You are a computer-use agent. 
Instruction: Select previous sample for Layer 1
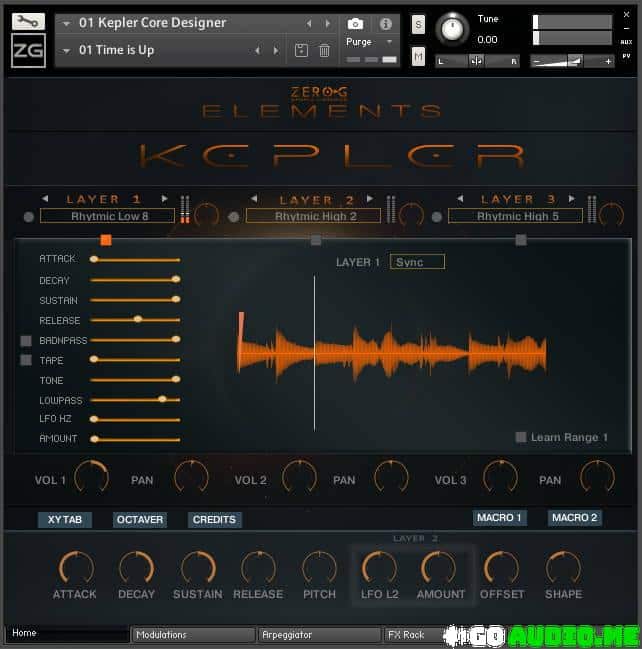pyautogui.click(x=45, y=199)
